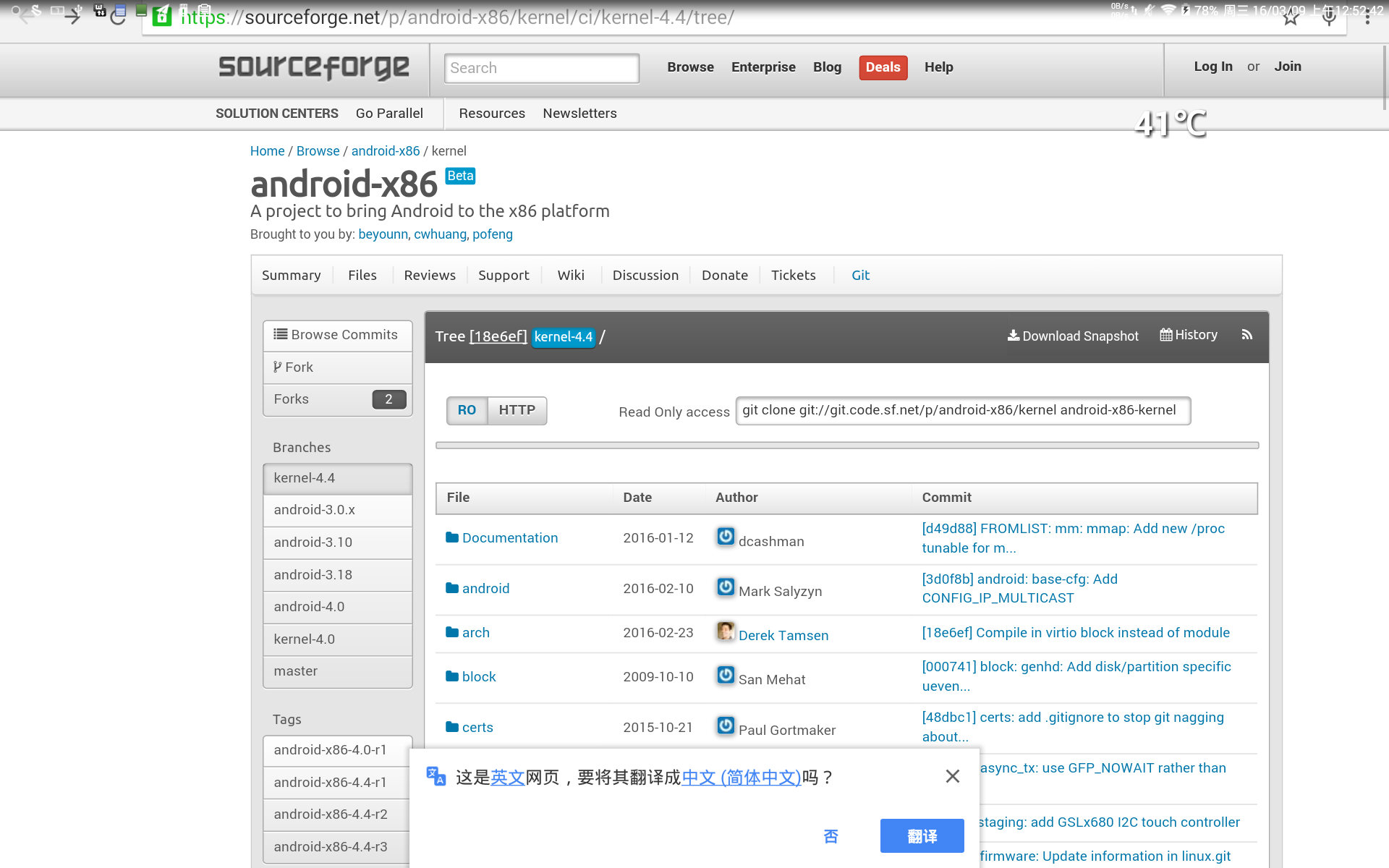Click Derek Tamsen's avatar photo

[x=726, y=631]
